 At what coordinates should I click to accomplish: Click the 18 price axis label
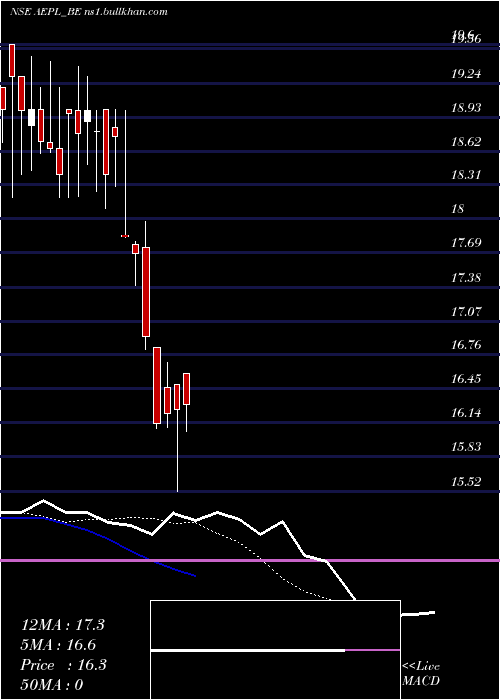(x=458, y=209)
